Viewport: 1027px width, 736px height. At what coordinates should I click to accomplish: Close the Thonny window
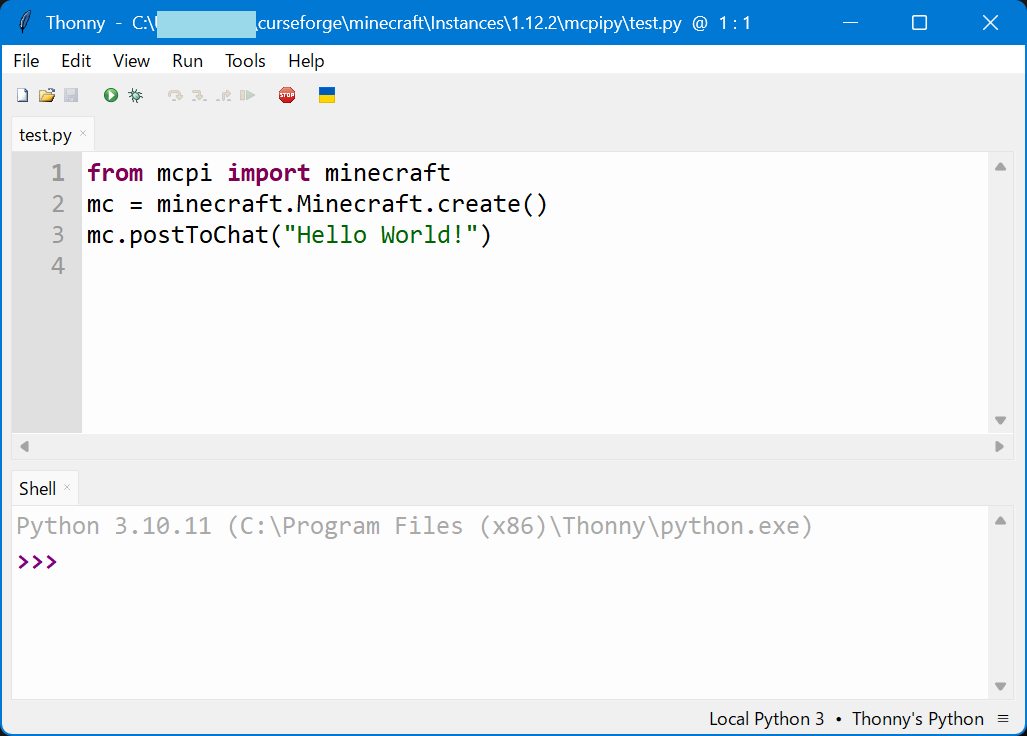990,23
